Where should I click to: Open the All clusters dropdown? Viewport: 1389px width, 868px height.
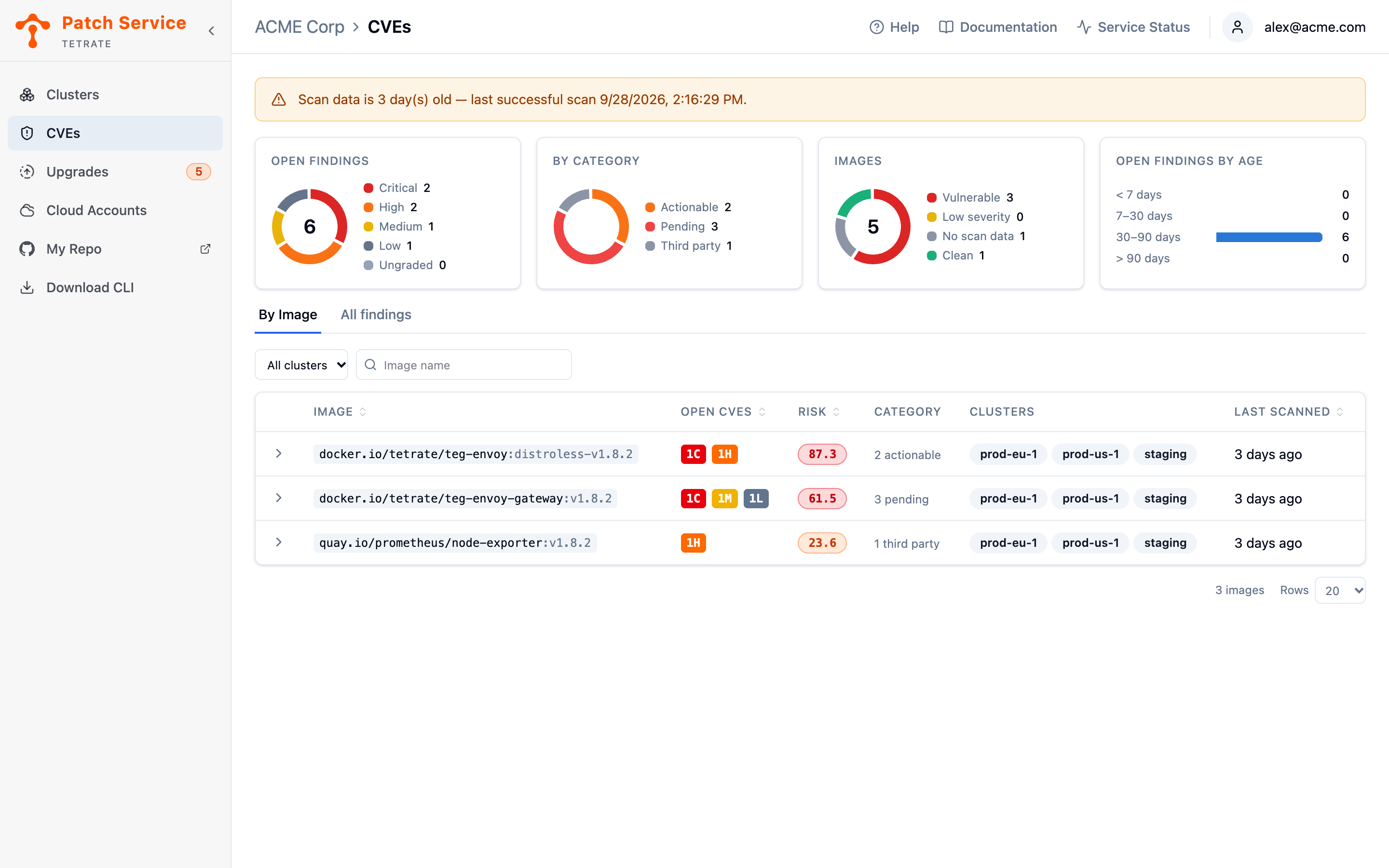pyautogui.click(x=301, y=365)
